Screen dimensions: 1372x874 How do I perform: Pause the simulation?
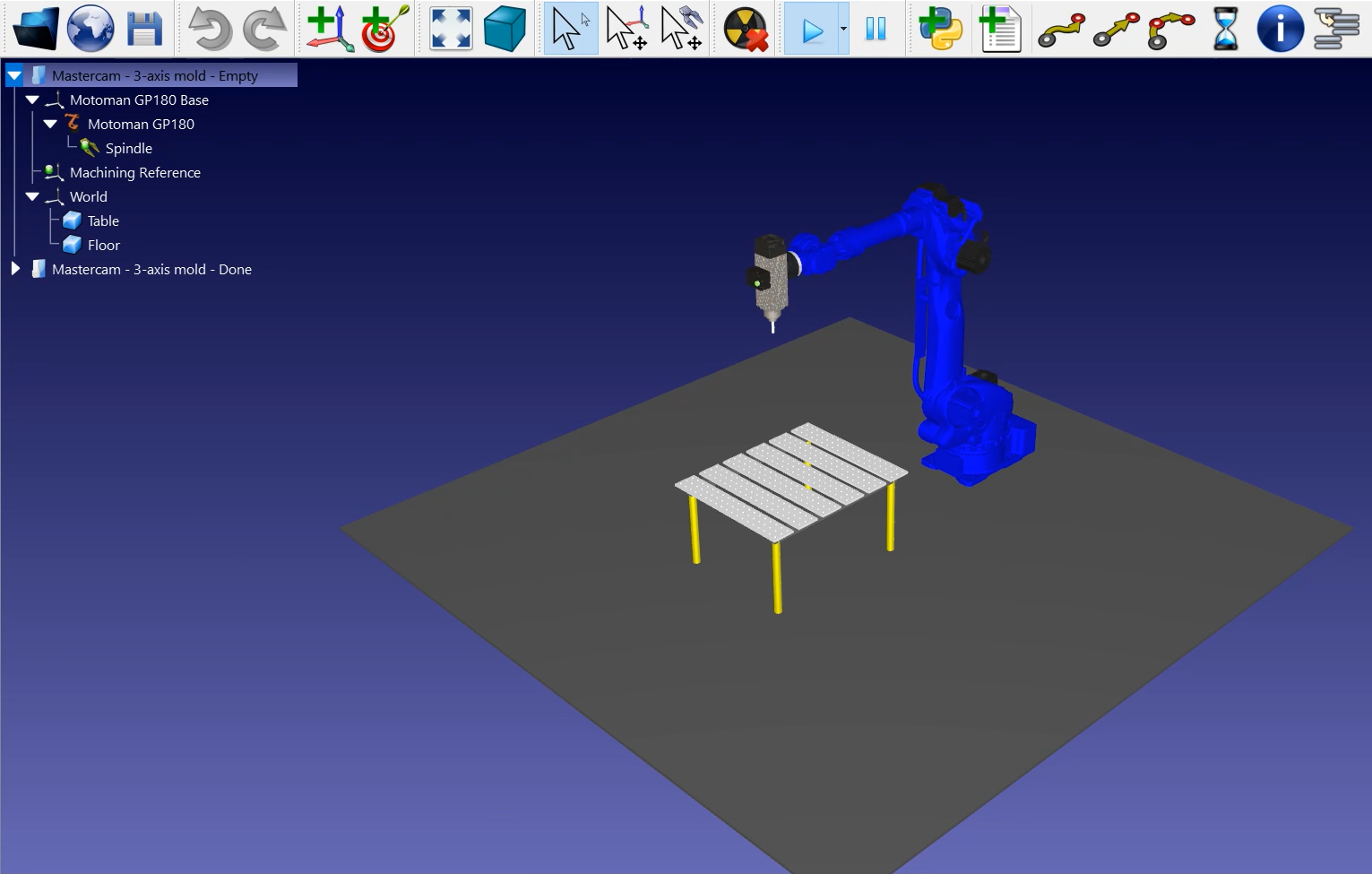click(876, 29)
